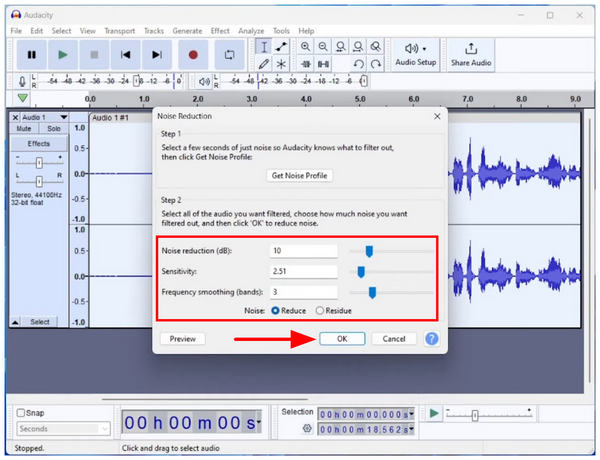Open the Tools menu
Screen dimensions: 600x460
tap(281, 31)
